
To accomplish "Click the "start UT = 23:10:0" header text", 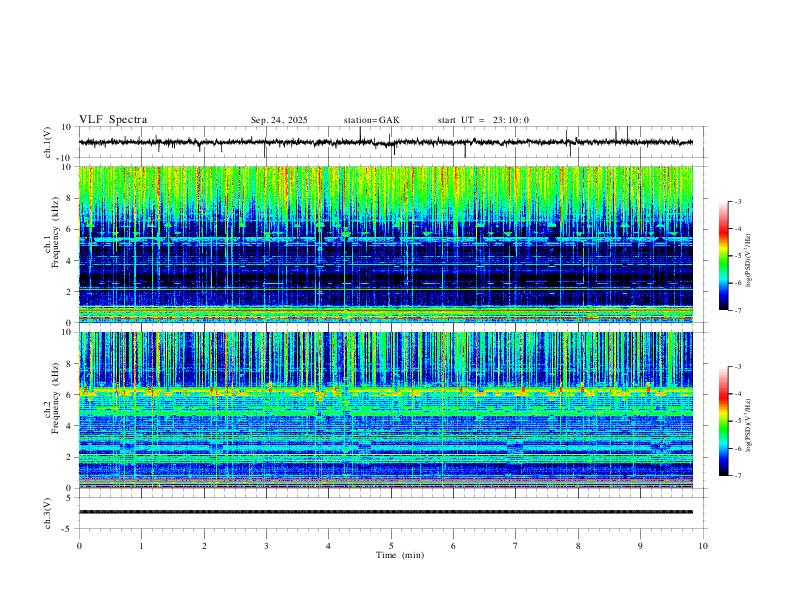I will point(483,120).
